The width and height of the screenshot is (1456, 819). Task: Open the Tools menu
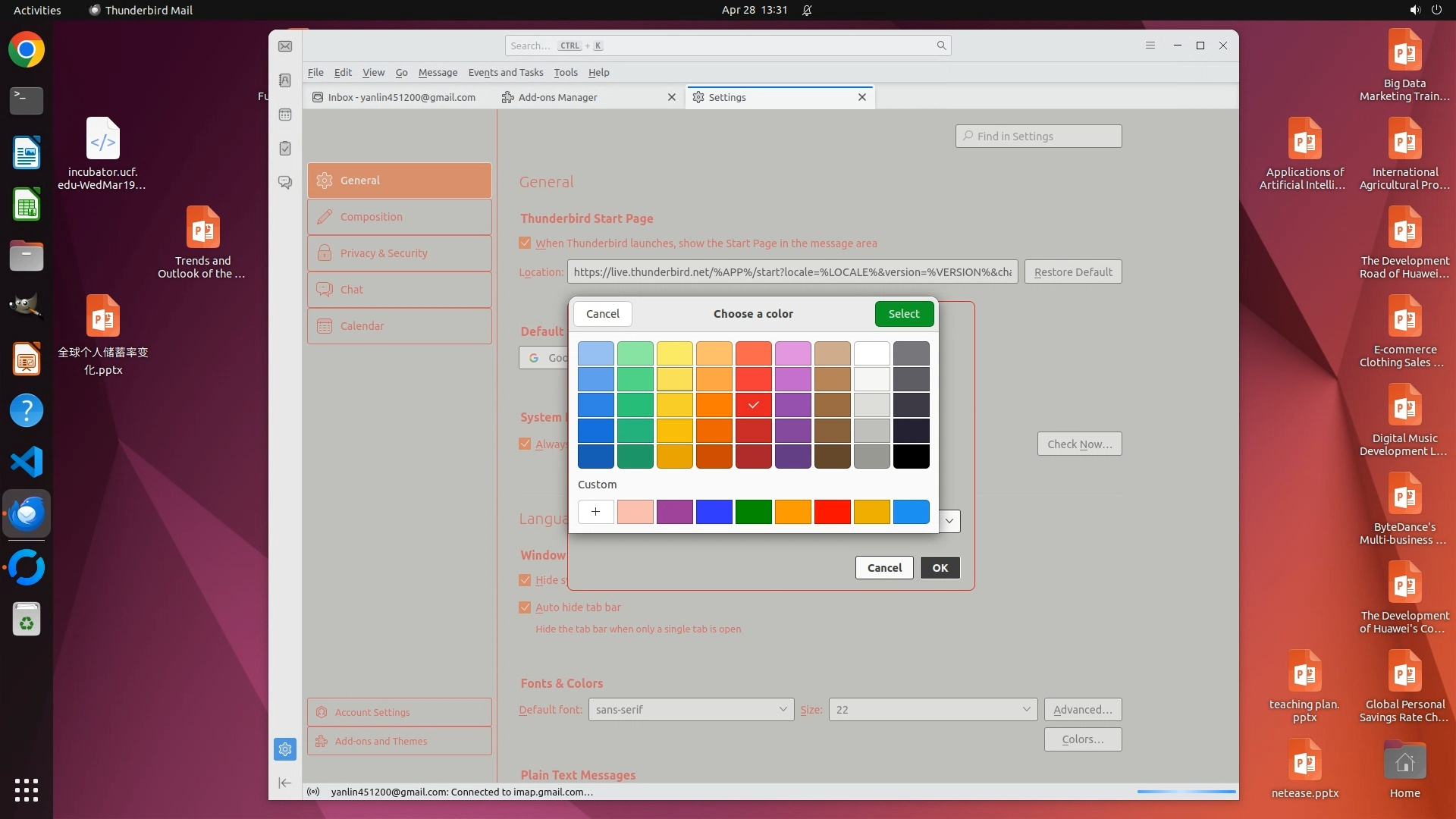565,73
